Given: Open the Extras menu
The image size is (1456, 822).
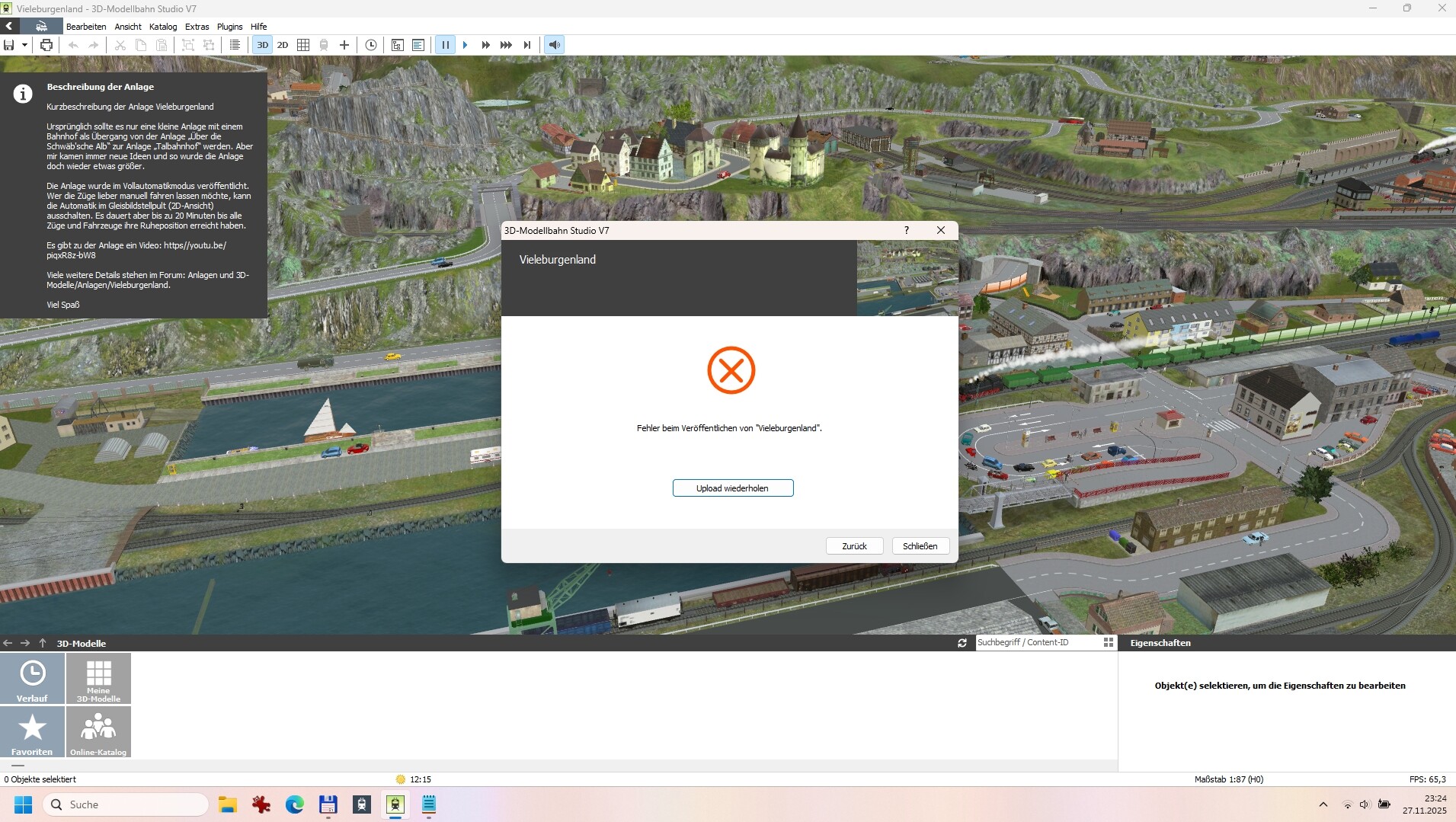Looking at the screenshot, I should point(197,27).
